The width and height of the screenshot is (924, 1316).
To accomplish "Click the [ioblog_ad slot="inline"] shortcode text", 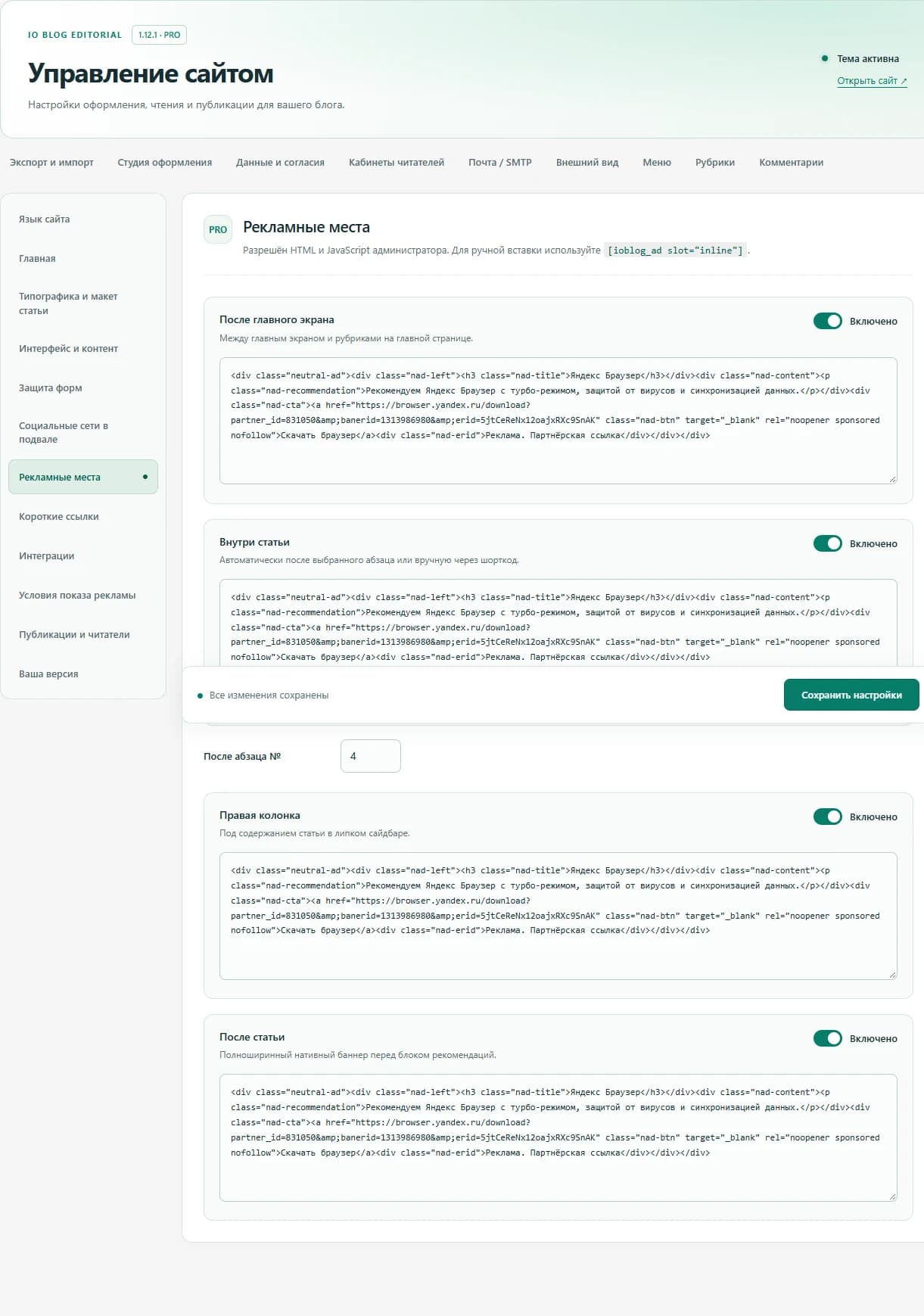I will (x=676, y=250).
